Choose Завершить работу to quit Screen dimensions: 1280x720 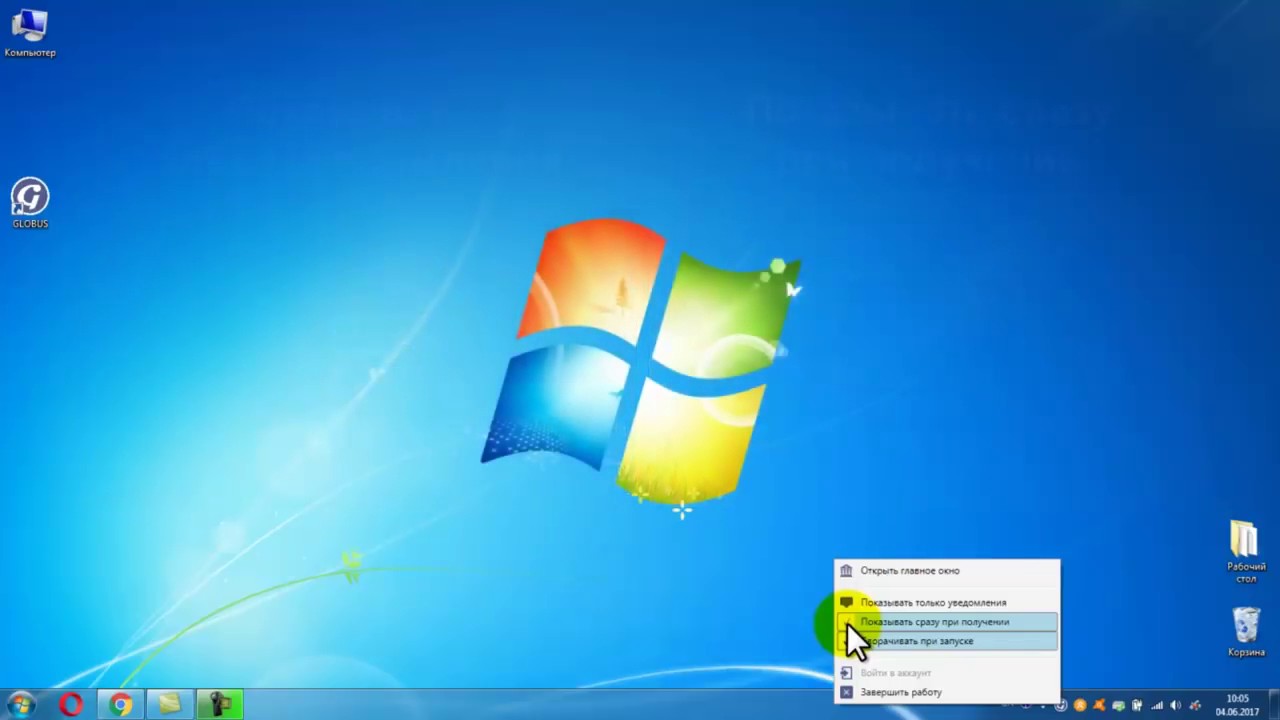[x=947, y=692]
